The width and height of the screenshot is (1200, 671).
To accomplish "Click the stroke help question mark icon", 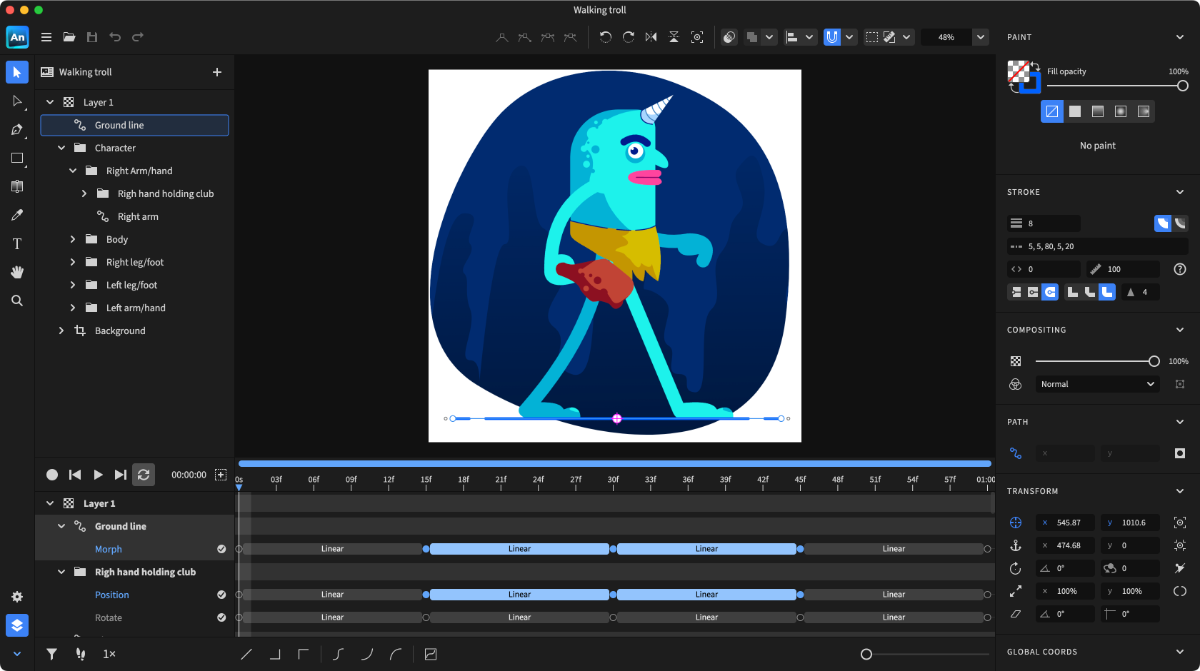I will click(x=1180, y=269).
